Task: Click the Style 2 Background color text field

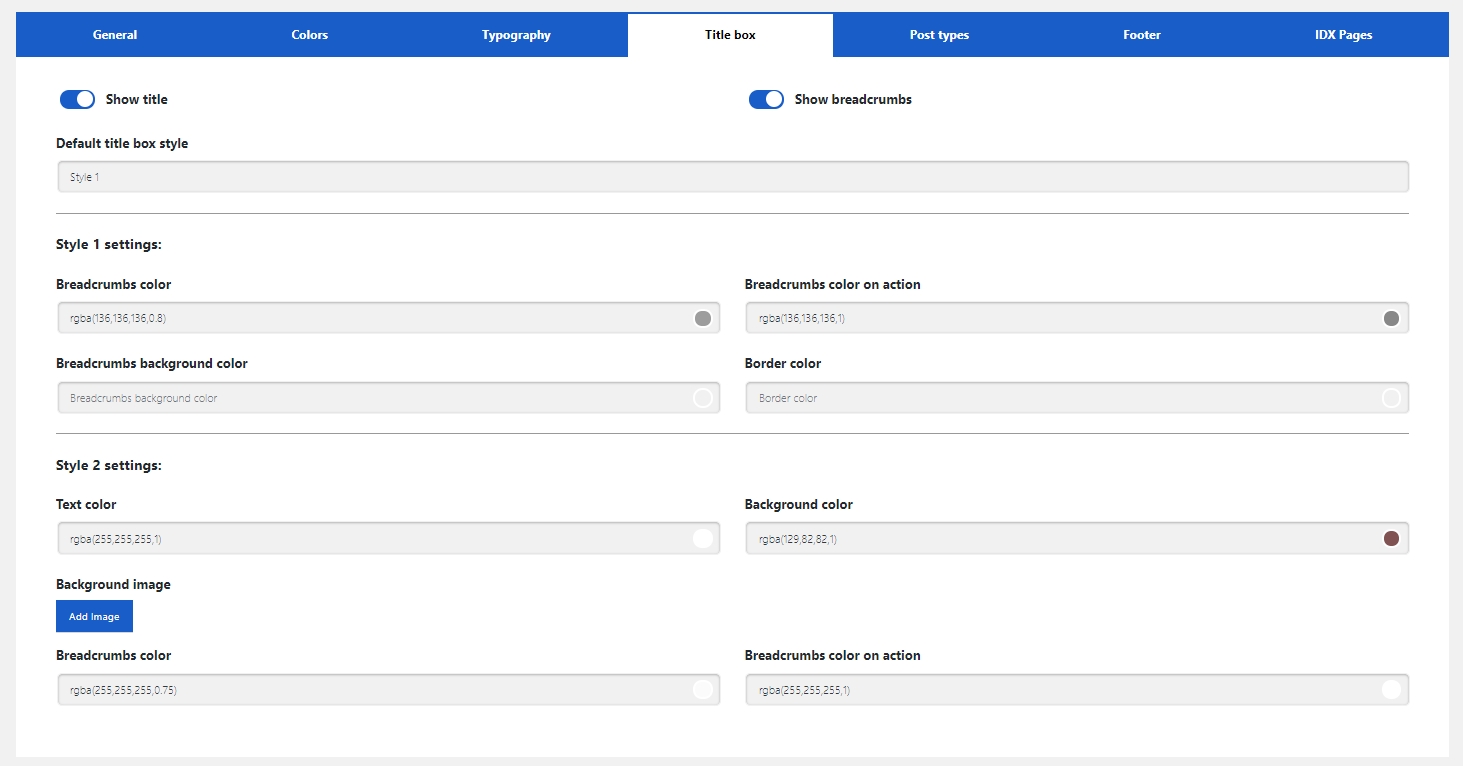Action: (1060, 539)
